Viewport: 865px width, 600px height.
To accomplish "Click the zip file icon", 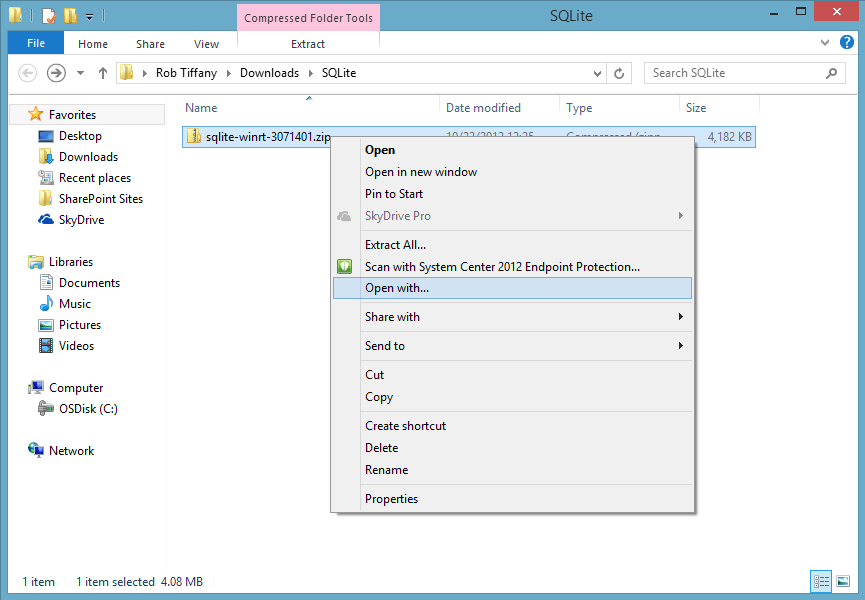I will coord(194,136).
